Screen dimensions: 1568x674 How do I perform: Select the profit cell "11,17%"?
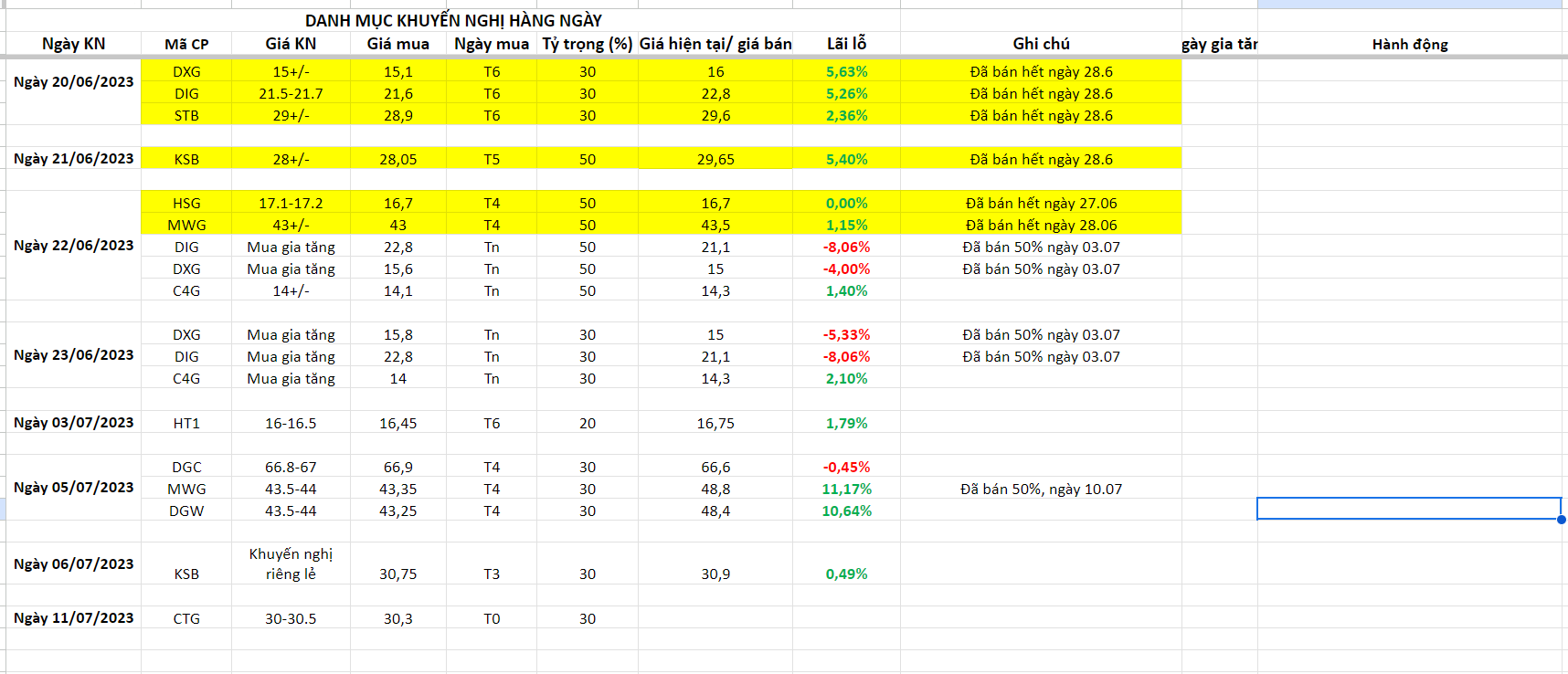(847, 489)
